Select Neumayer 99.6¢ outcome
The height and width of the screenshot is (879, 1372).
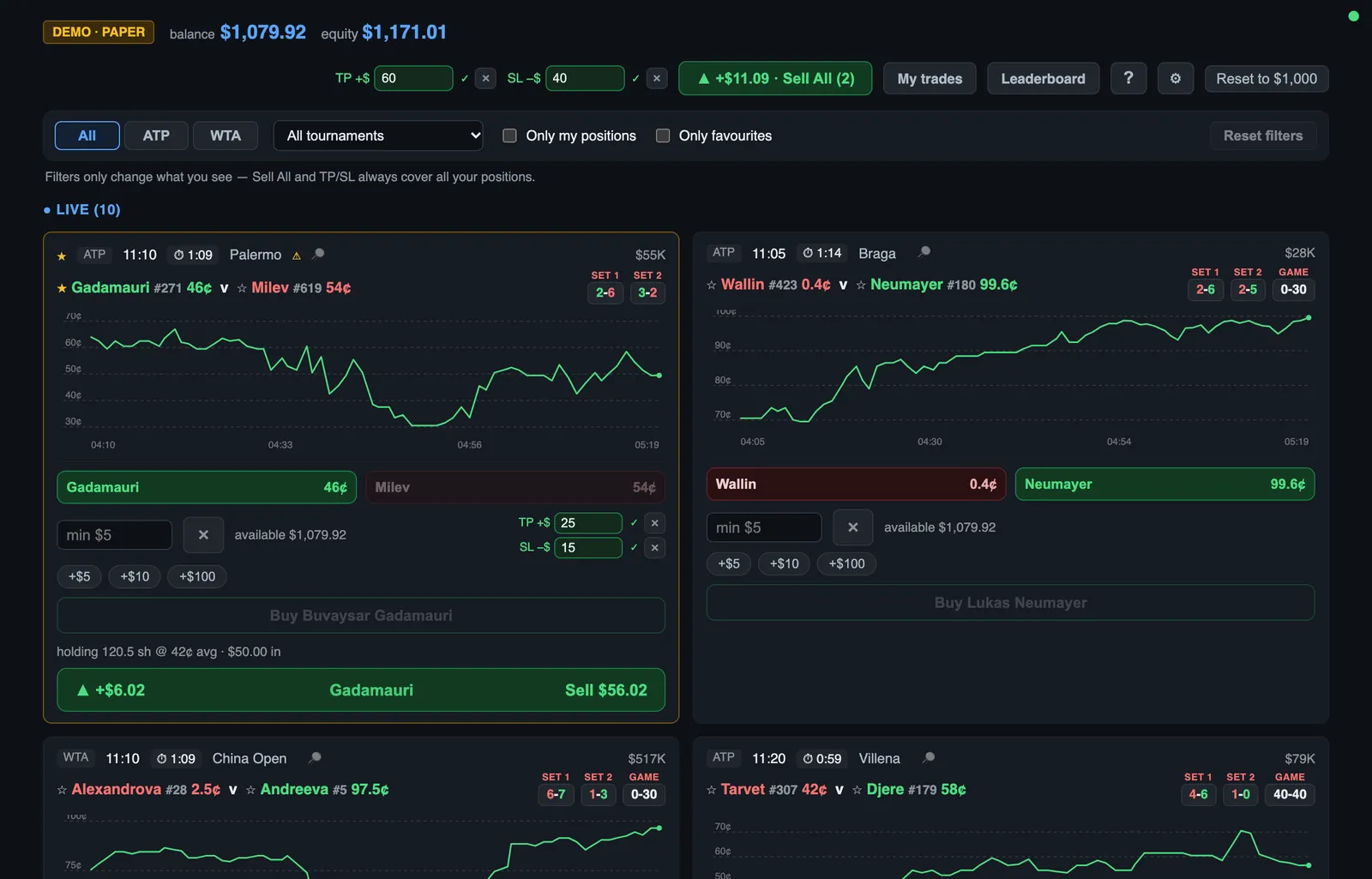coord(1164,484)
